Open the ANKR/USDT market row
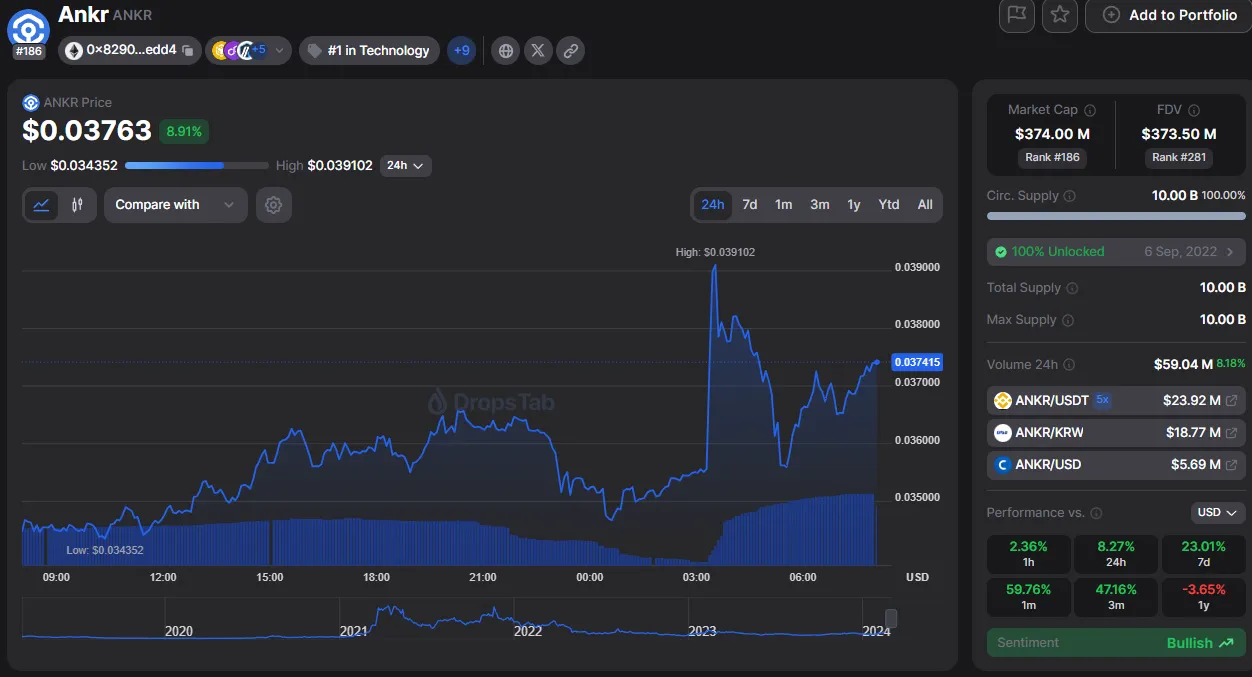The image size is (1252, 677). [x=1116, y=400]
